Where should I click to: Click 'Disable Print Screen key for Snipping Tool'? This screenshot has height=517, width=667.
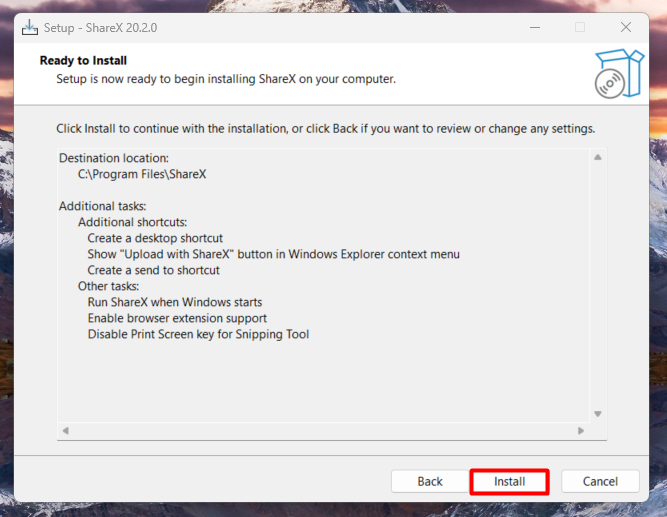click(x=198, y=334)
